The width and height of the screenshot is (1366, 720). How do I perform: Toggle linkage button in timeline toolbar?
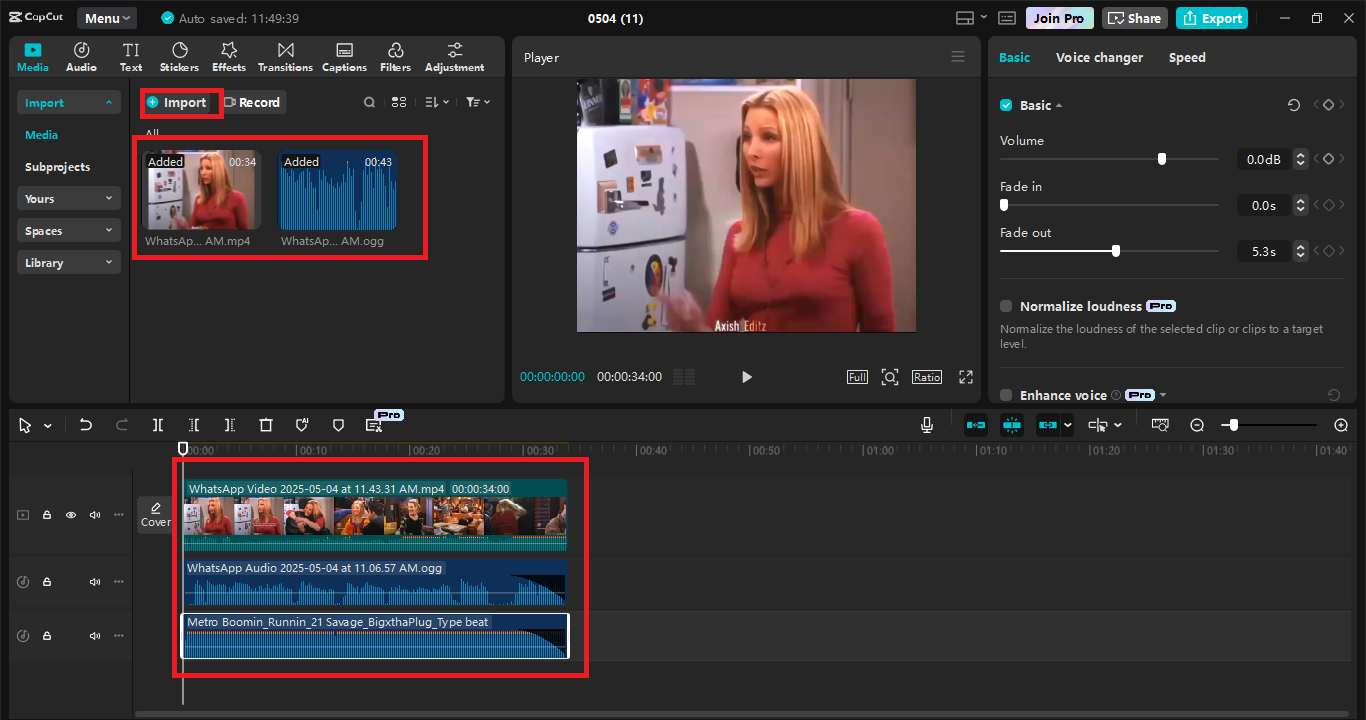1047,425
